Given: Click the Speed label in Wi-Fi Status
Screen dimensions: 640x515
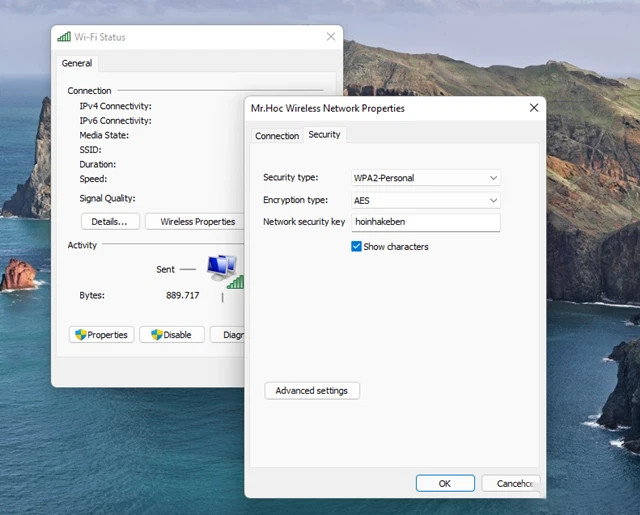Looking at the screenshot, I should coord(93,179).
